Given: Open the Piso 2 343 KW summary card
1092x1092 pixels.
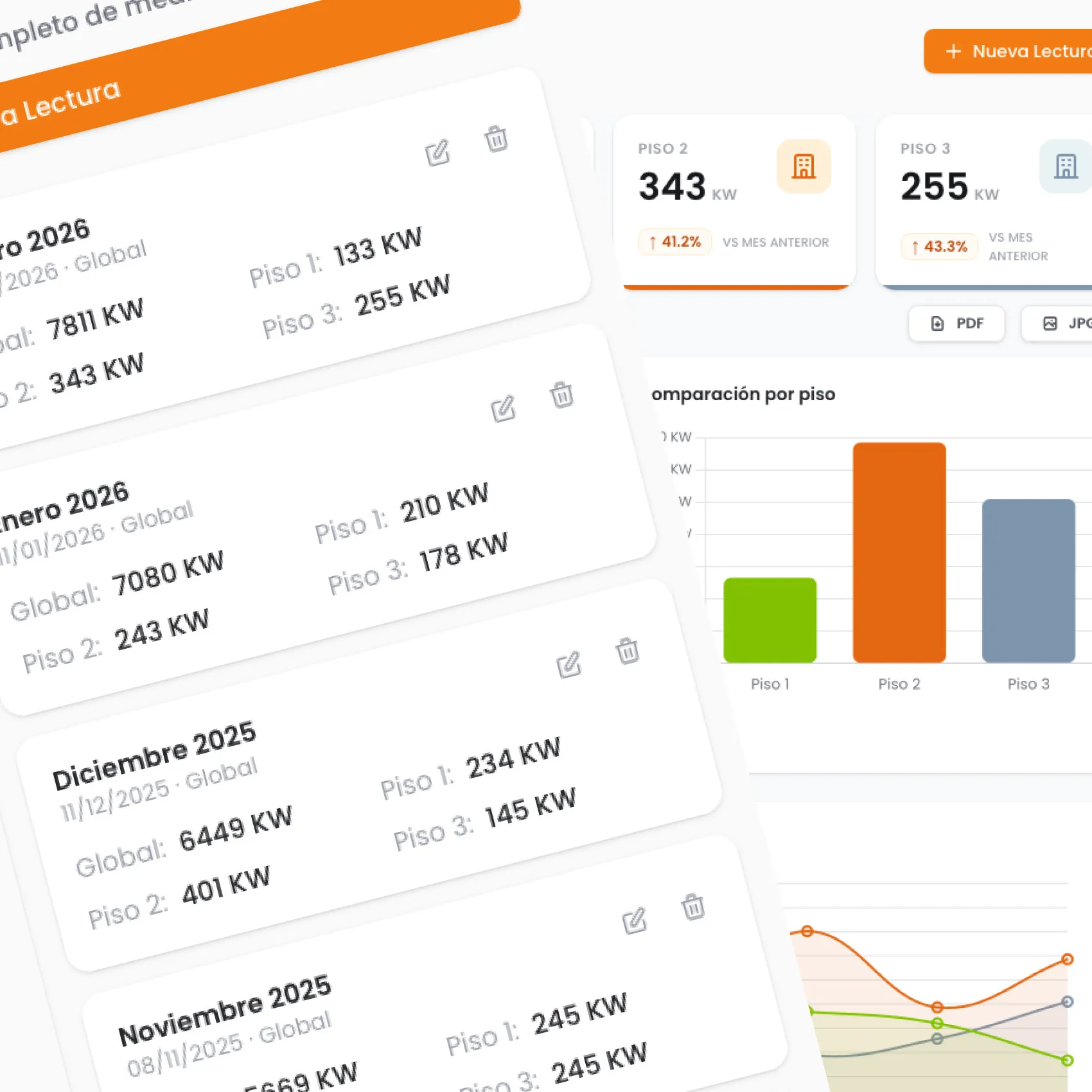Looking at the screenshot, I should tap(734, 200).
